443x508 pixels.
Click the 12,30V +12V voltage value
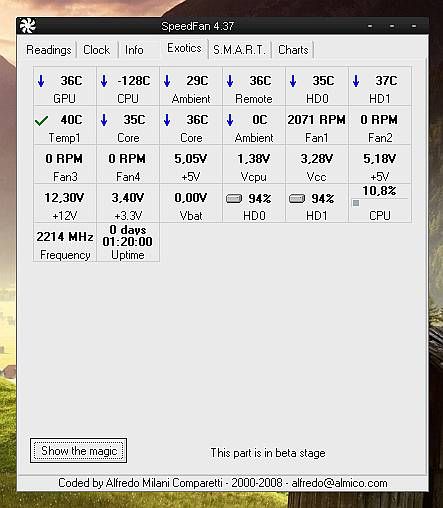(x=64, y=198)
